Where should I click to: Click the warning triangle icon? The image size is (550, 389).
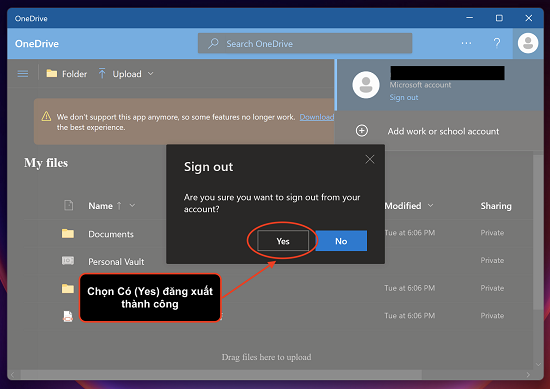(46, 116)
